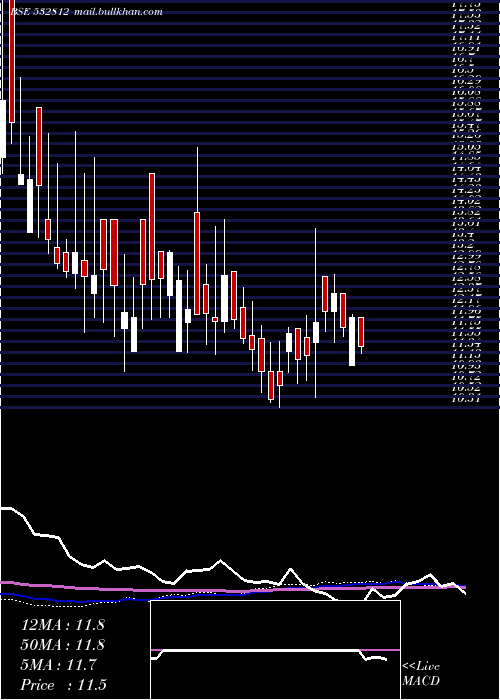Viewport: 500px width, 700px height.
Task: Select the Price : 11.5 reading
Action: 63,685
